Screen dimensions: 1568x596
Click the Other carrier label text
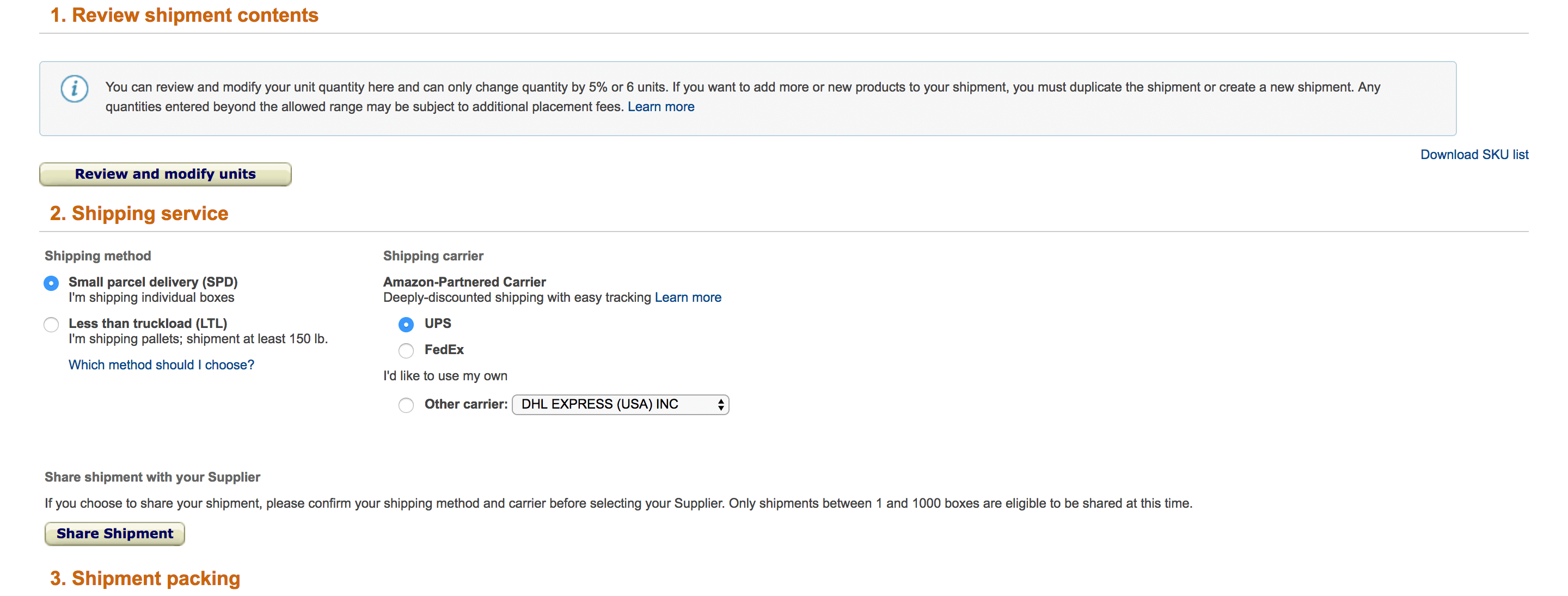(465, 404)
